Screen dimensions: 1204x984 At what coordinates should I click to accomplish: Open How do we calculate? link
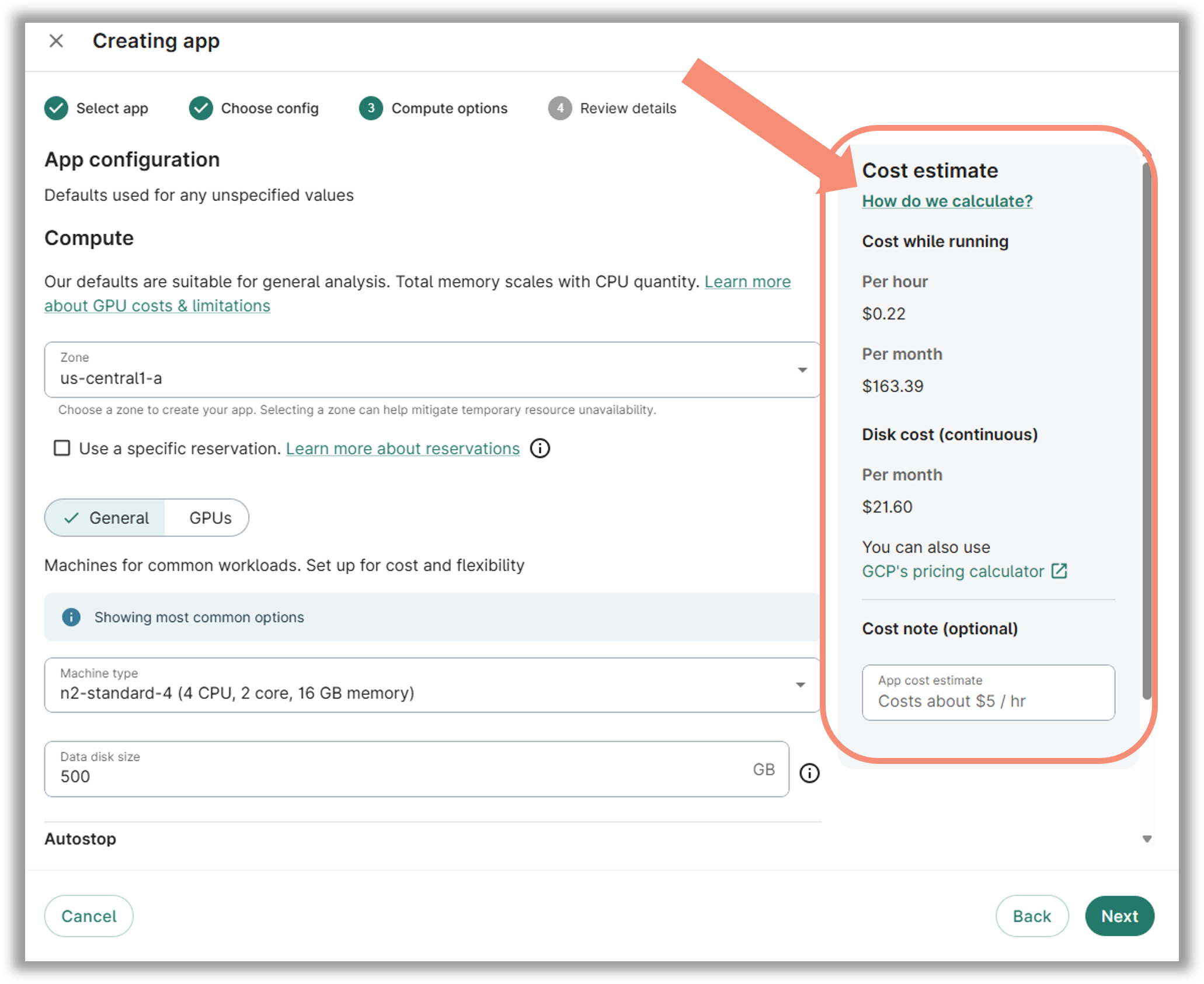[947, 201]
